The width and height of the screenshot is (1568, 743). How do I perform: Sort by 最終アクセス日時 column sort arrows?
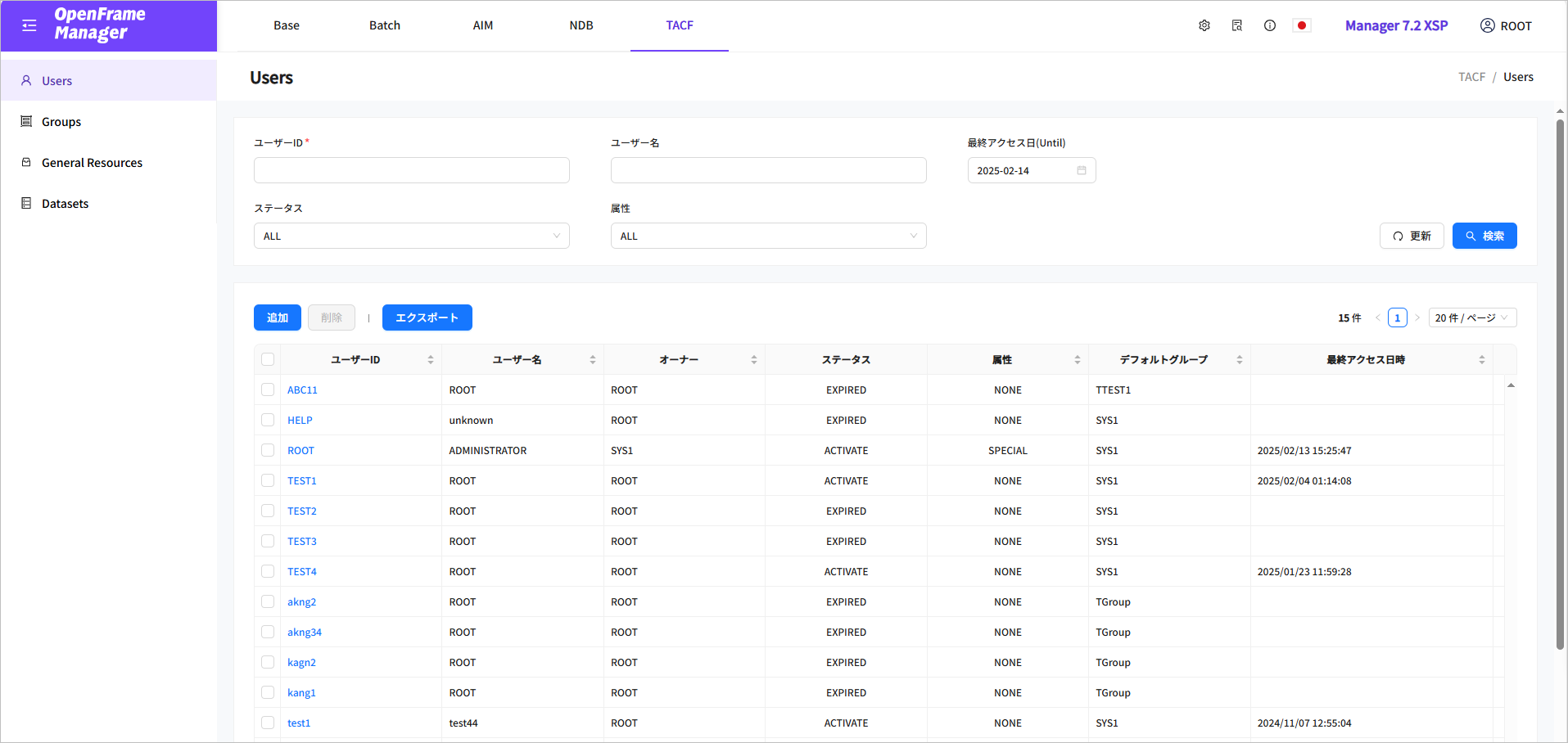[1481, 360]
